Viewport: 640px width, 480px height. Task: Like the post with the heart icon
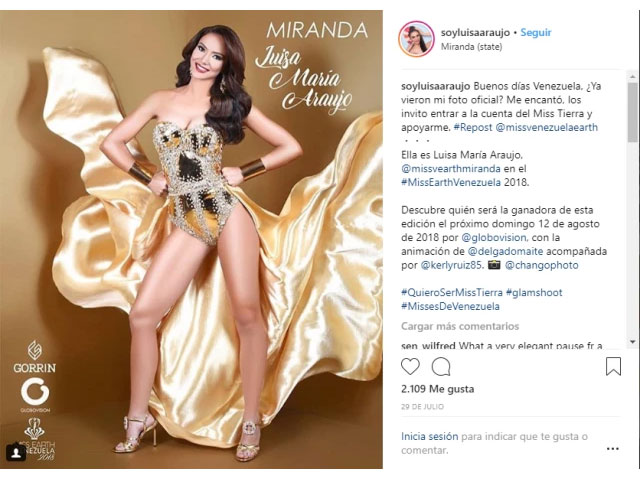click(x=410, y=366)
